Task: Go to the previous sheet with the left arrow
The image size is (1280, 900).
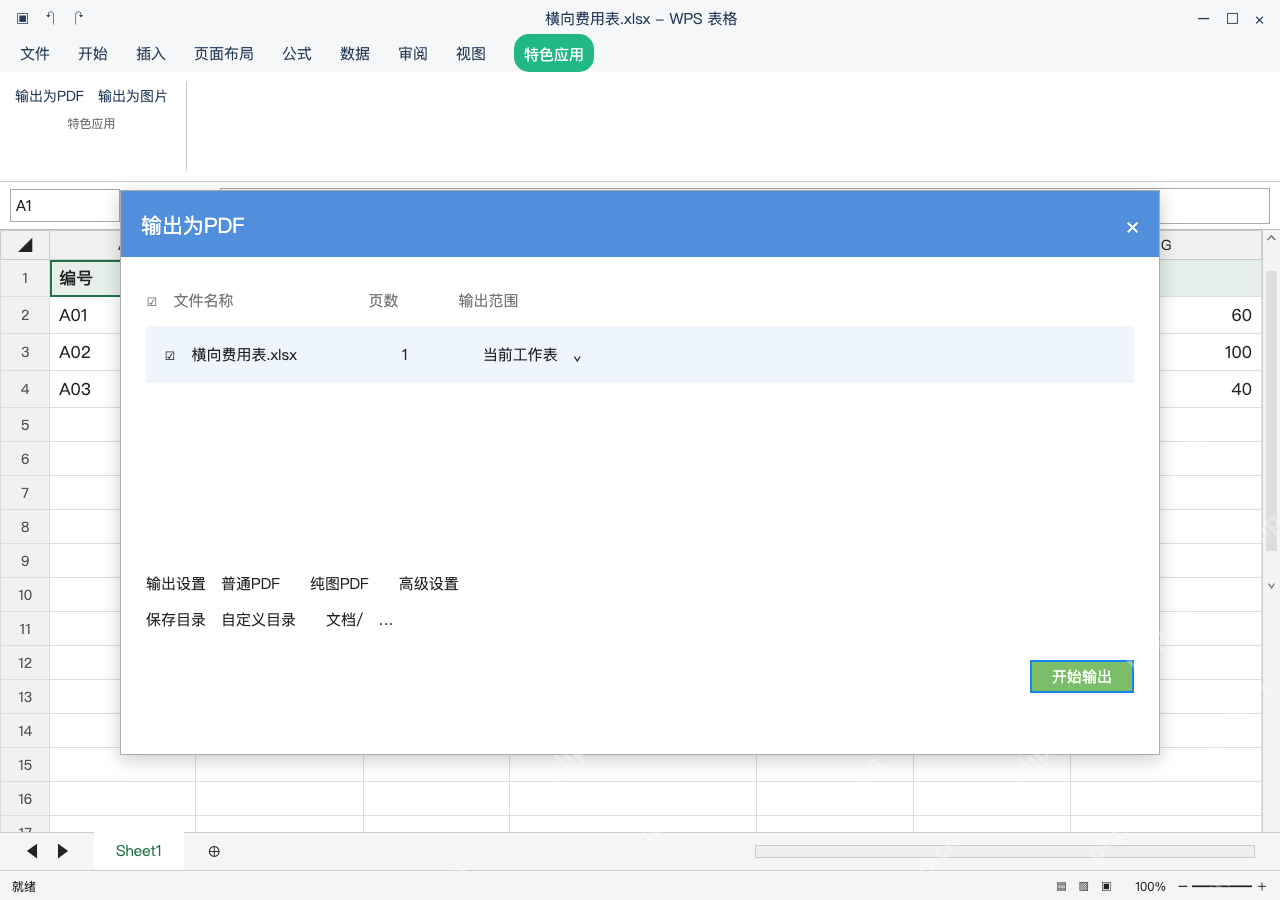Action: point(32,851)
